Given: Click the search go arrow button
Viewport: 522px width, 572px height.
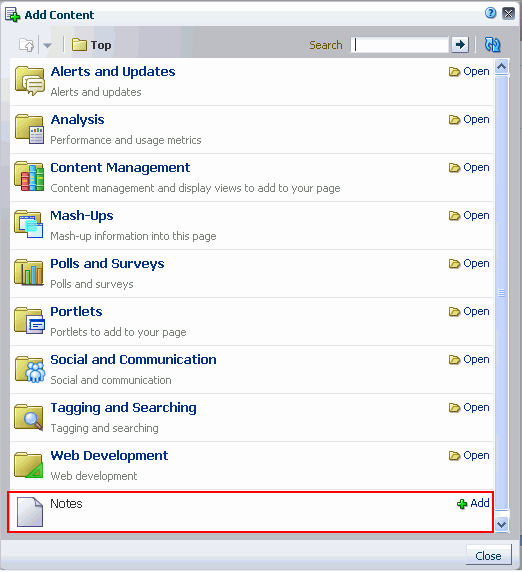Looking at the screenshot, I should (x=460, y=45).
